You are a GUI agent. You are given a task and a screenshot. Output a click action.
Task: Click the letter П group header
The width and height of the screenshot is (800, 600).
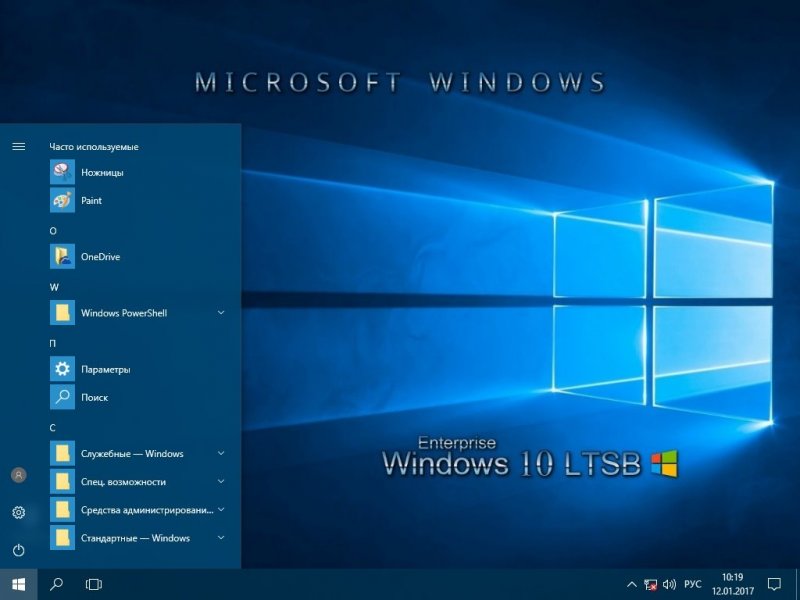[53, 343]
